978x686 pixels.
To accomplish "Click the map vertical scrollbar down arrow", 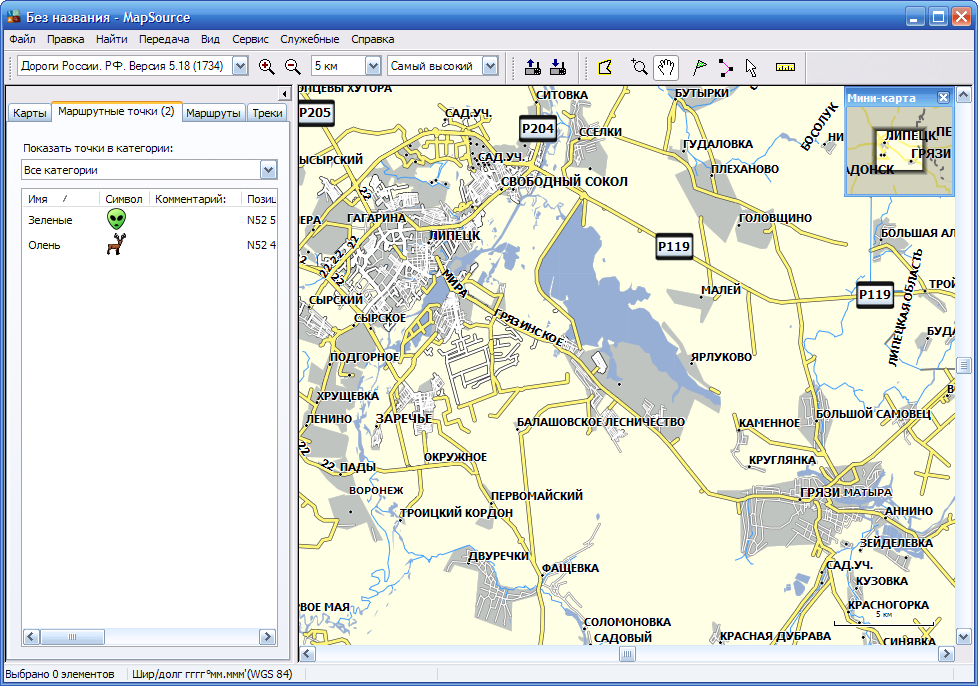I will (x=964, y=637).
